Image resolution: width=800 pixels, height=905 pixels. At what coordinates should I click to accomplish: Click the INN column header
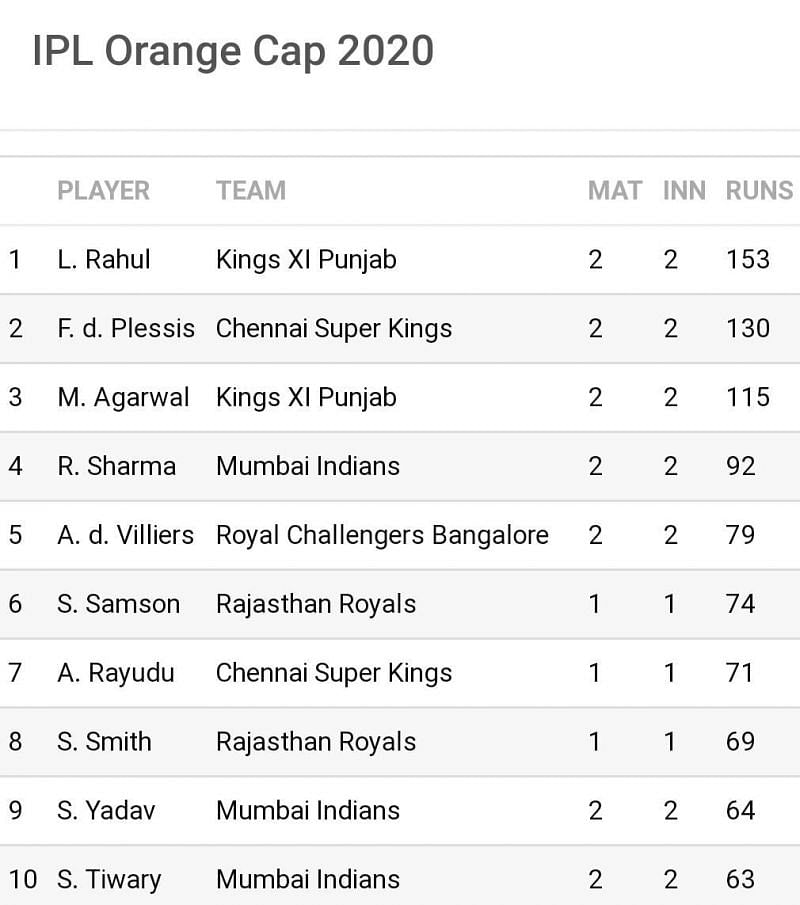pyautogui.click(x=684, y=190)
